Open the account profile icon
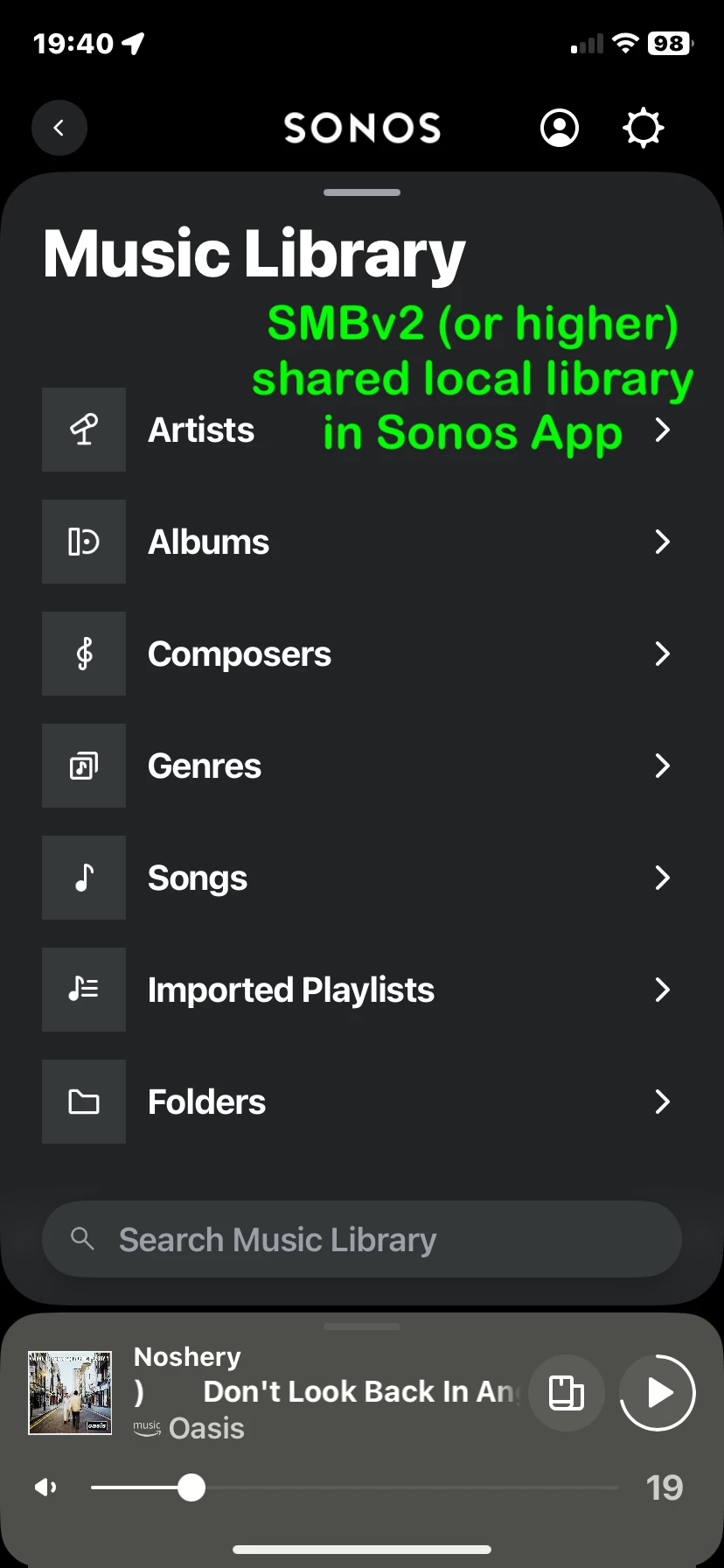The height and width of the screenshot is (1568, 724). click(x=560, y=128)
